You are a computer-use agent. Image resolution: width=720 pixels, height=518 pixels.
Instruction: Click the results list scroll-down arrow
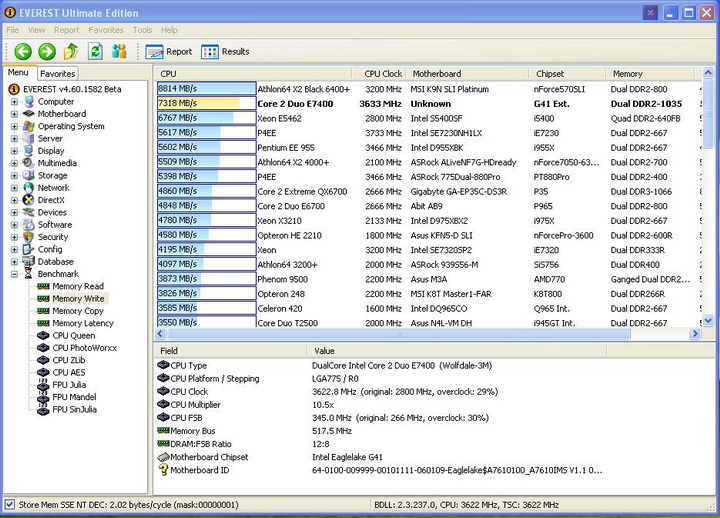[708, 321]
